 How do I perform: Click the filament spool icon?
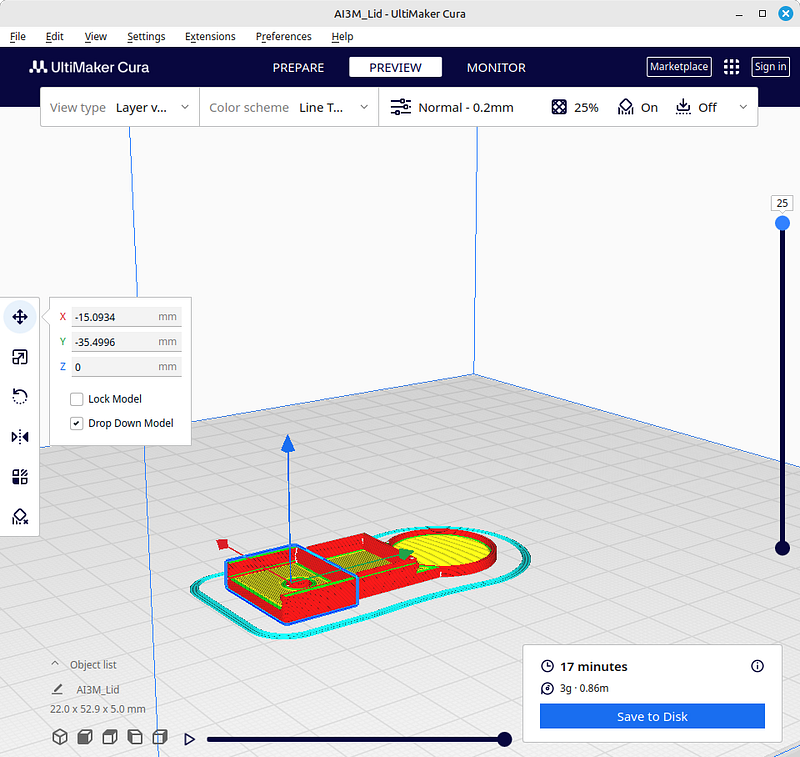[547, 688]
